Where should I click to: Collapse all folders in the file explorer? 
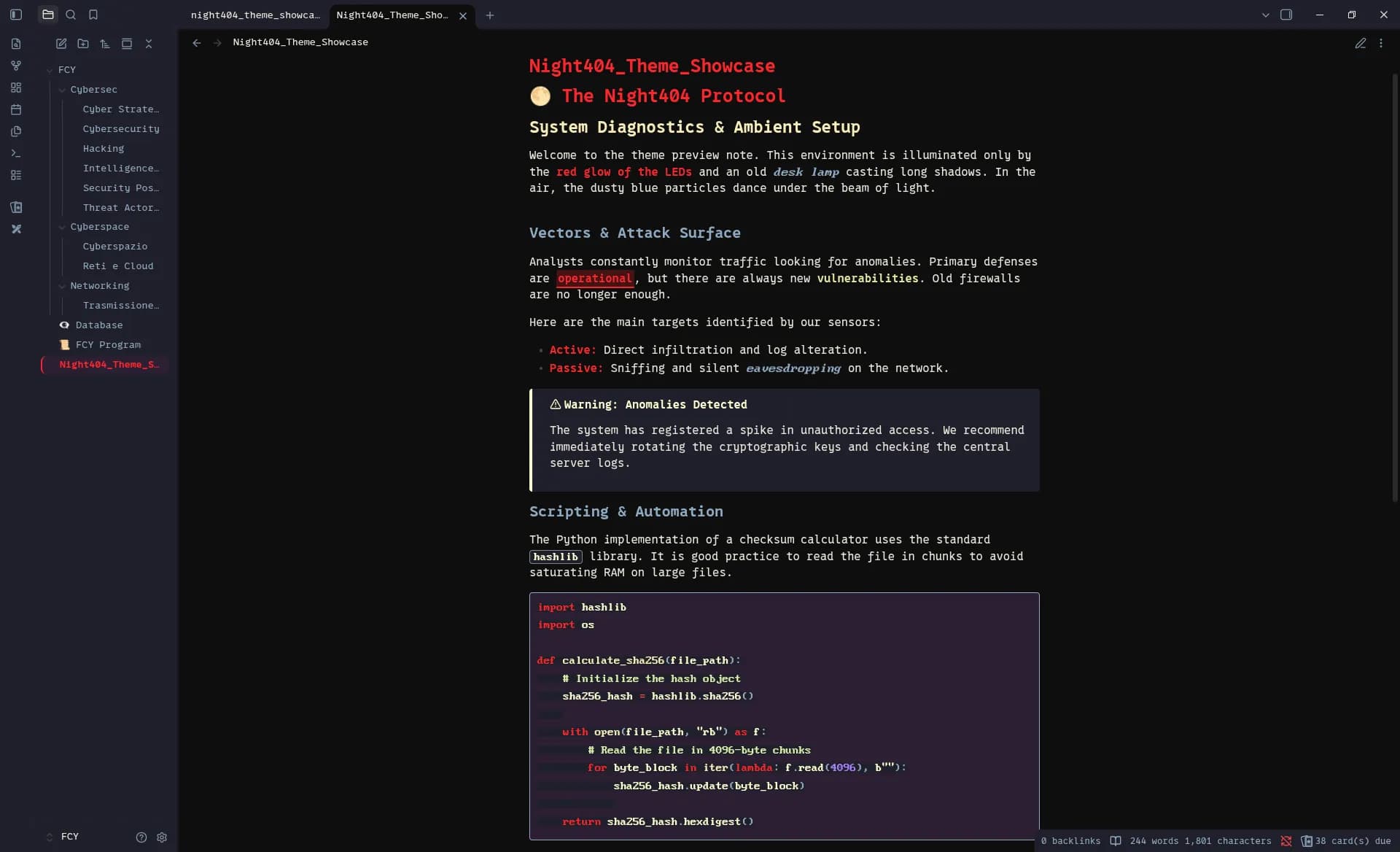(149, 44)
